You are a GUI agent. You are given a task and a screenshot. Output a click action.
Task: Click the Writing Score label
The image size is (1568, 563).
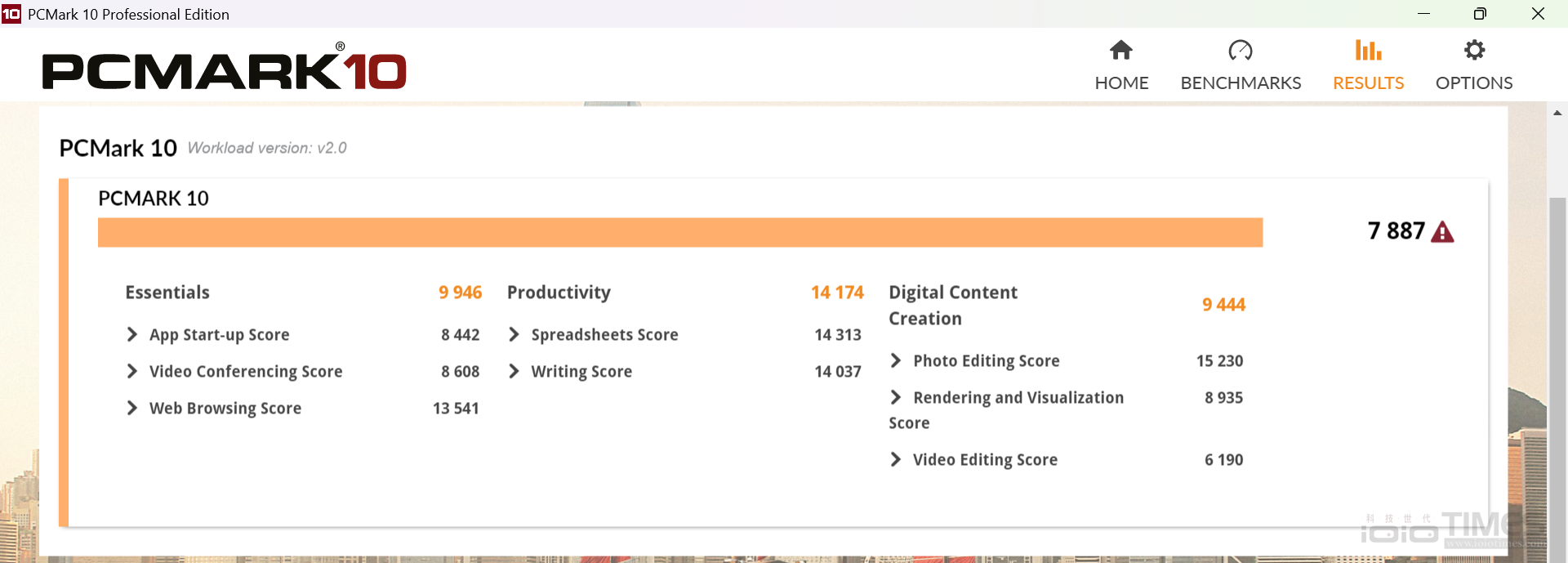[581, 372]
